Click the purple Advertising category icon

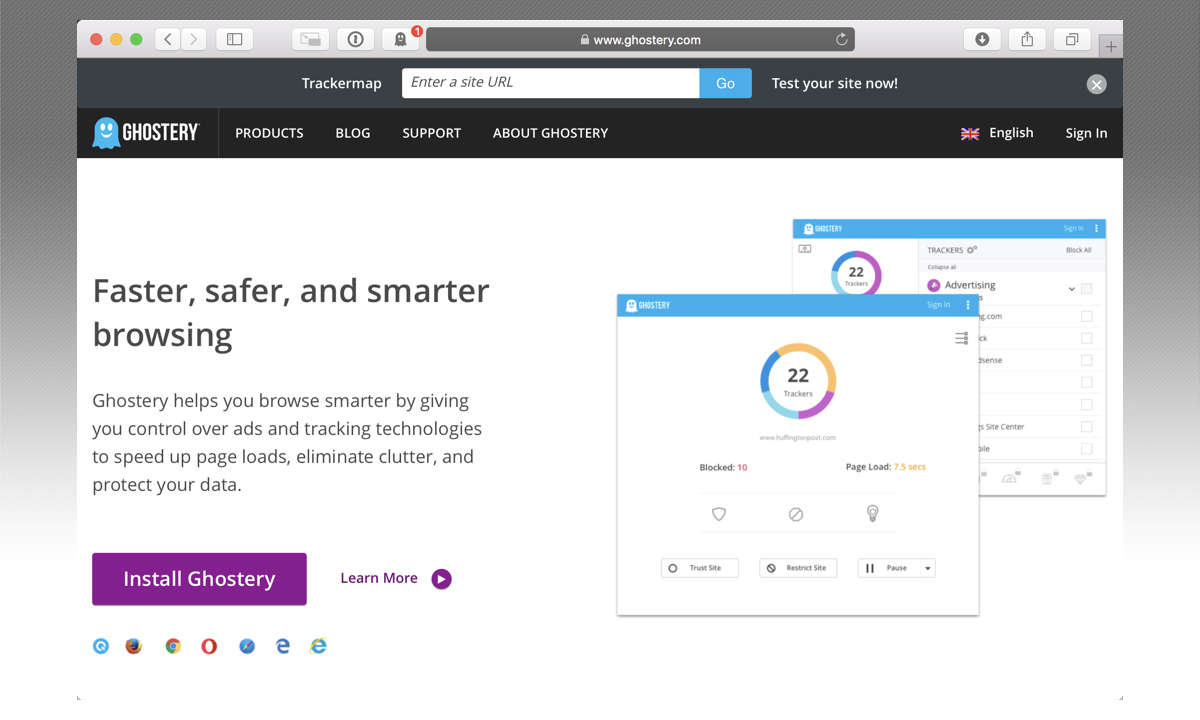click(x=934, y=285)
